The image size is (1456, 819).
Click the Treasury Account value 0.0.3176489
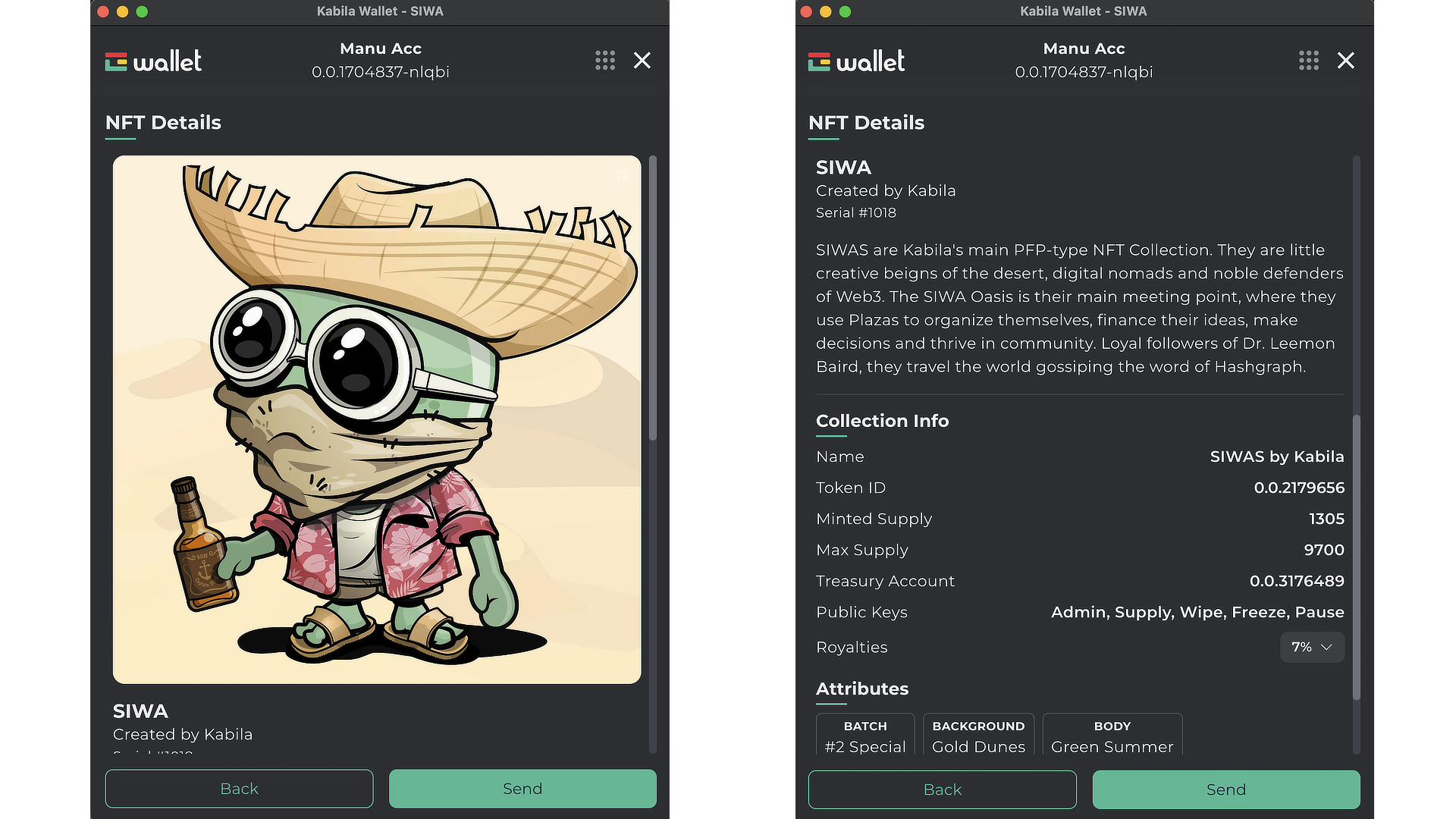point(1297,581)
